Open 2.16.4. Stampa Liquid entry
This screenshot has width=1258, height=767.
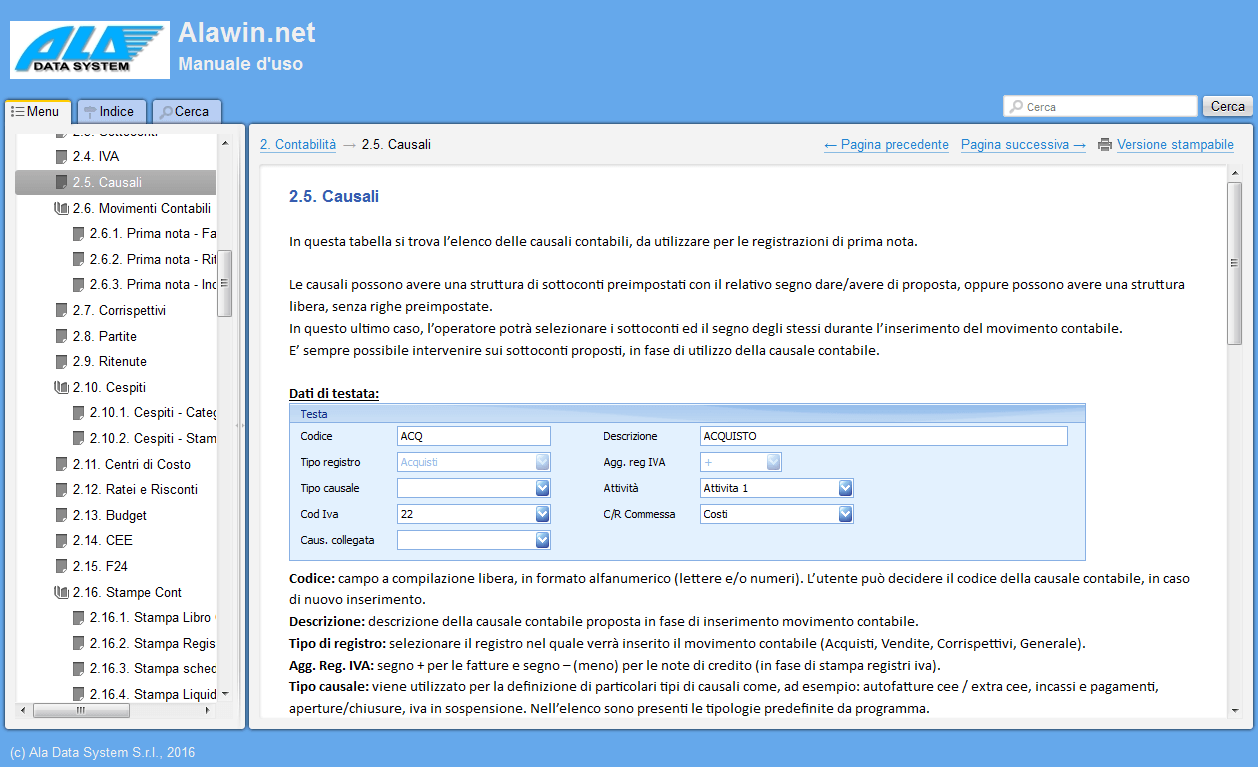click(152, 694)
